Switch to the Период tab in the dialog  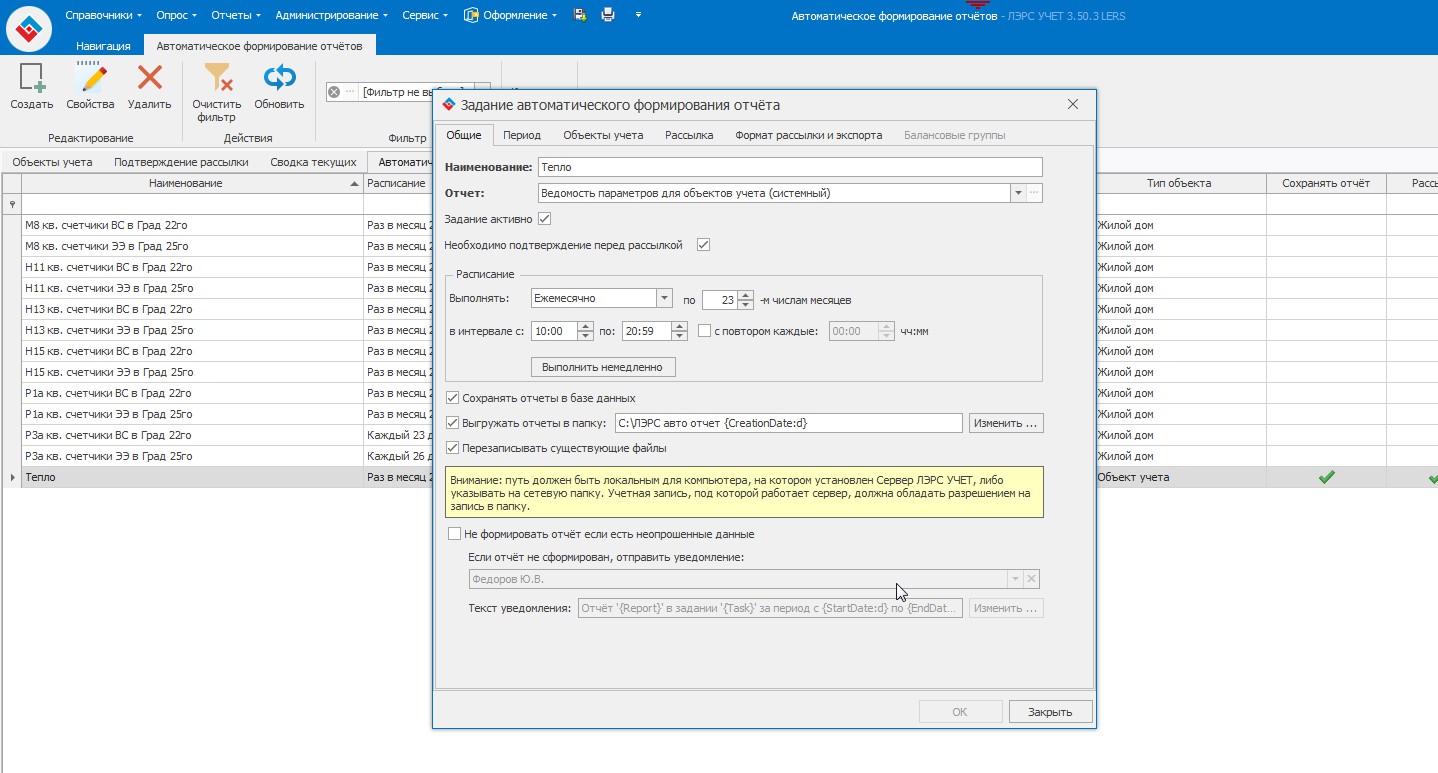point(522,135)
